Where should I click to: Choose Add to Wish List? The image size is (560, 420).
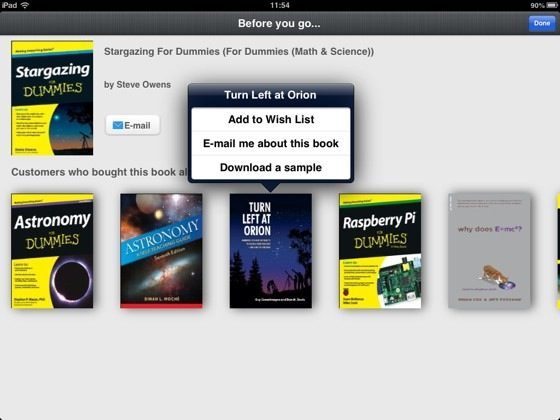271,119
